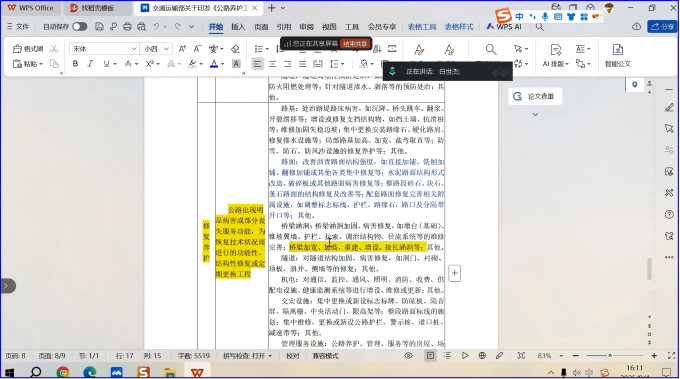This screenshot has width=680, height=379.
Task: Click the clear formatting eraser icon
Action: coord(235,49)
